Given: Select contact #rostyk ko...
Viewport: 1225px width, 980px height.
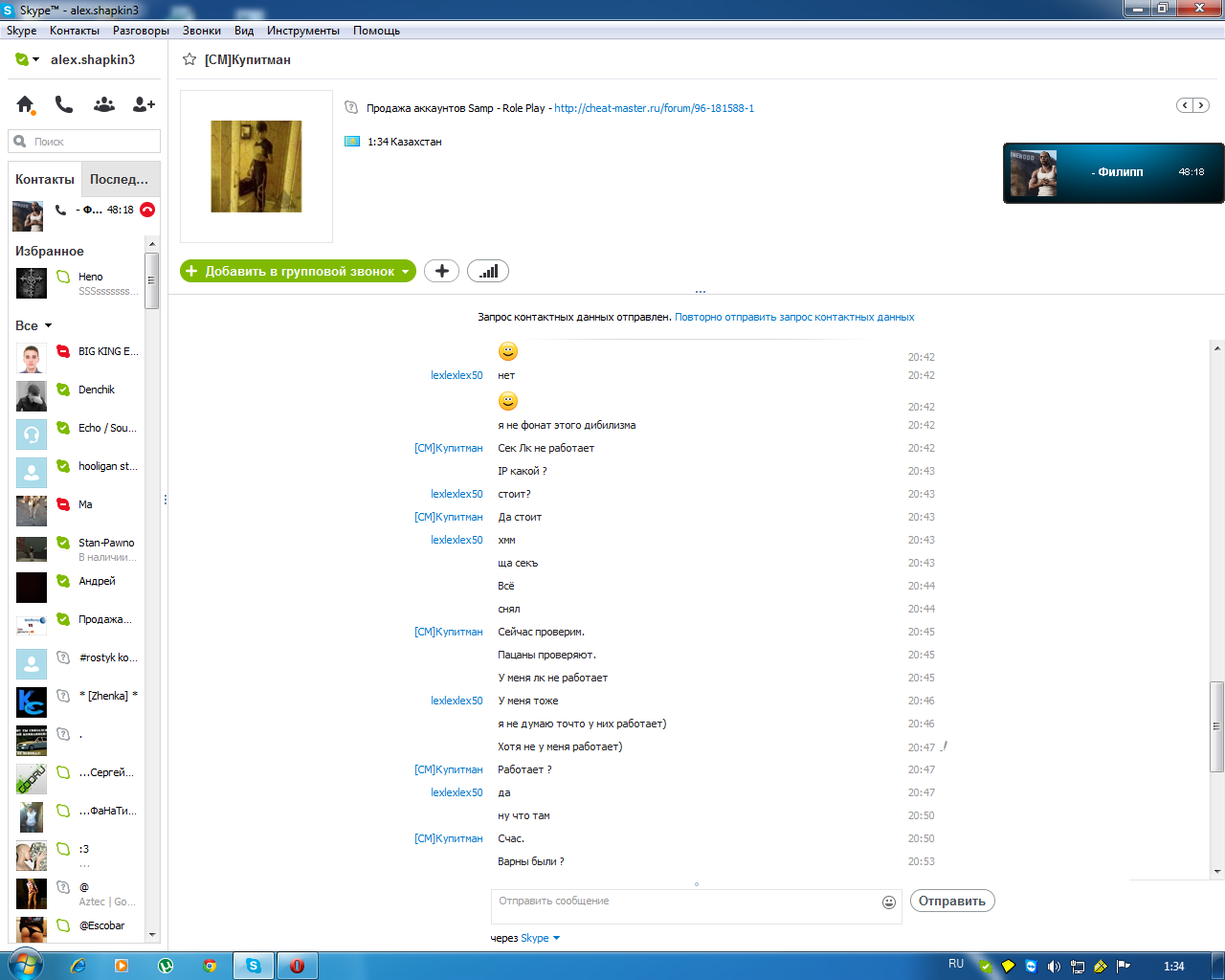Looking at the screenshot, I should pos(77,664).
